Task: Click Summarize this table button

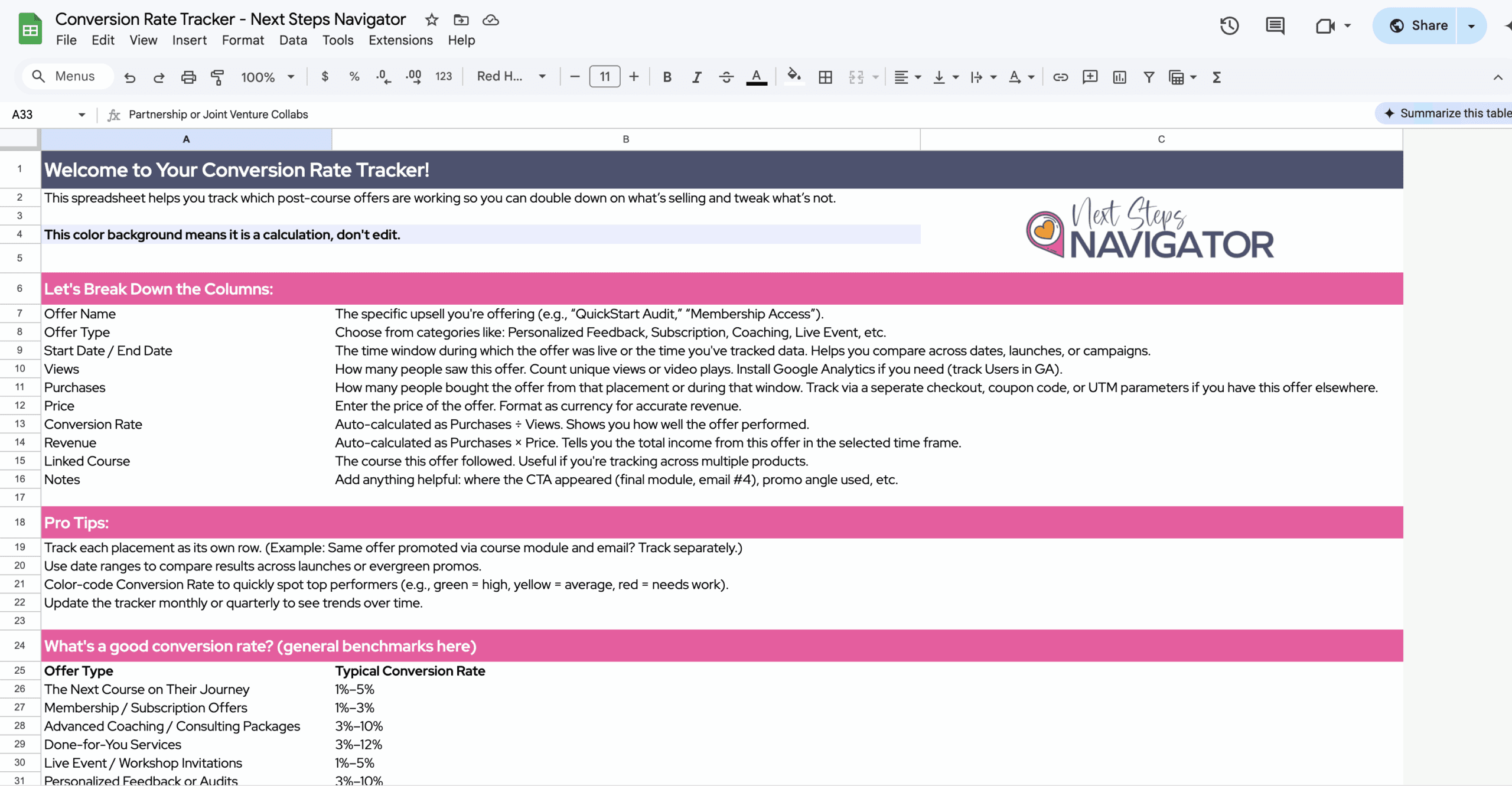Action: (x=1447, y=113)
